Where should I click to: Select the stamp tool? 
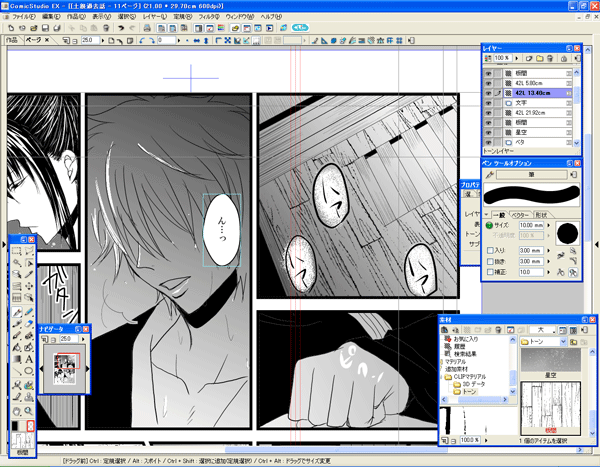pyautogui.click(x=29, y=397)
